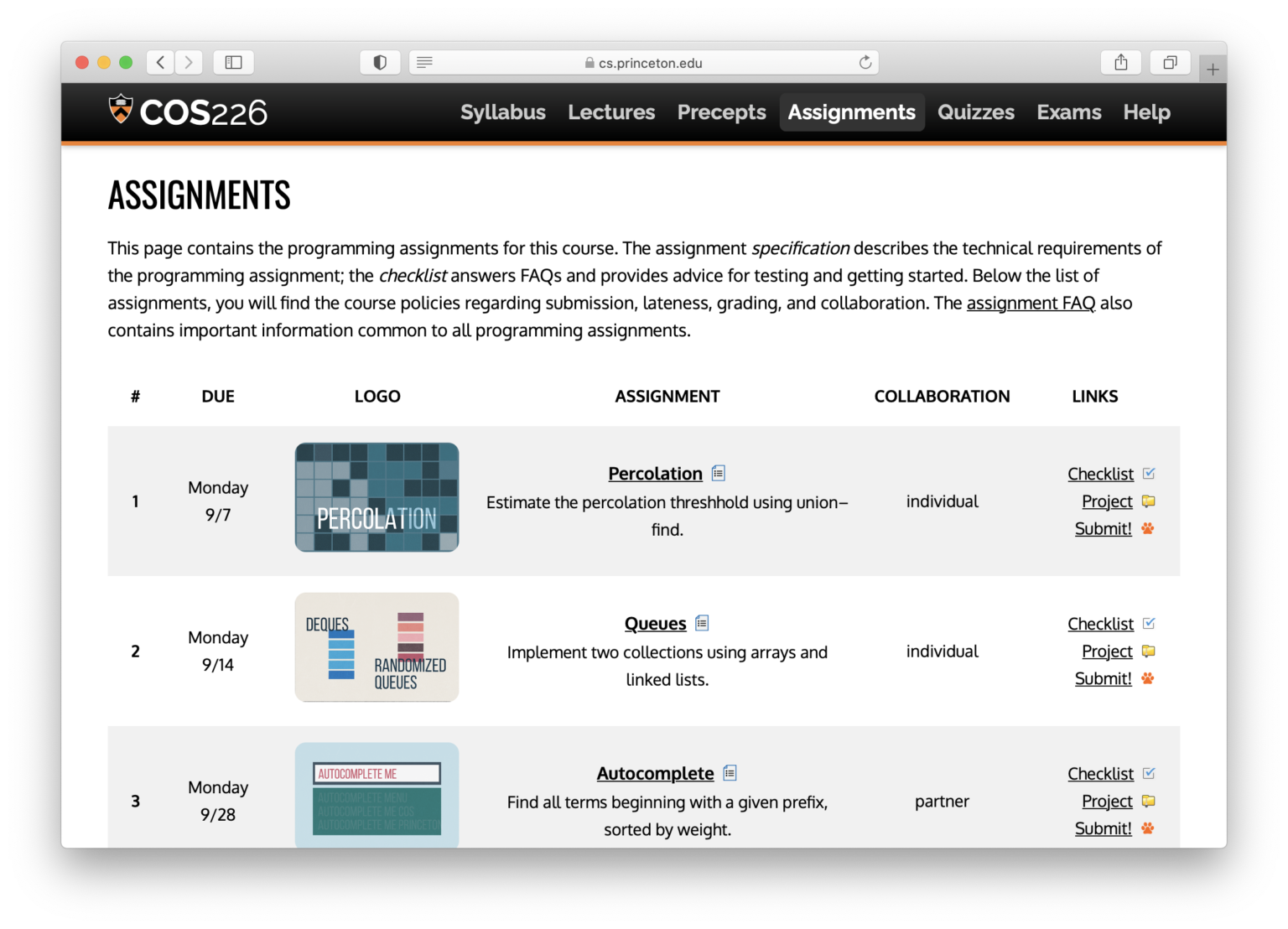Click the checkmark icon next to Queues Checklist
This screenshot has width=1288, height=929.
point(1149,623)
